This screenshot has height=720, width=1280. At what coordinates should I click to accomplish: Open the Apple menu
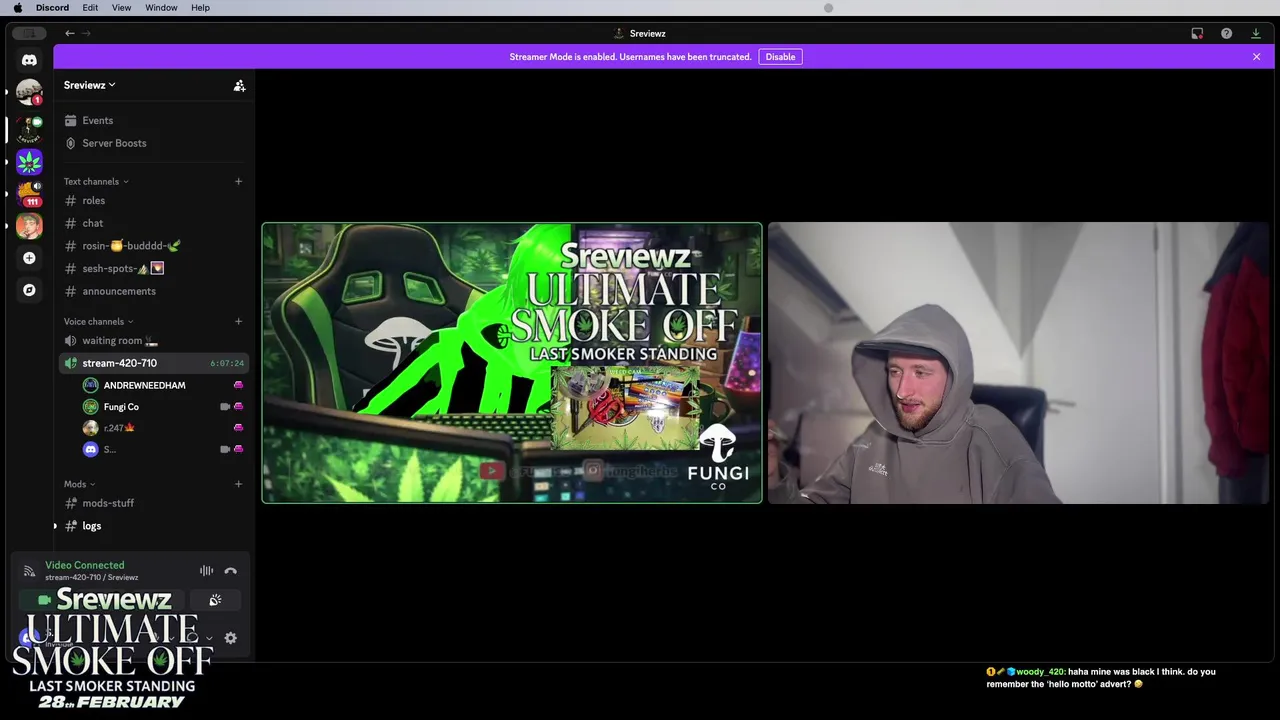point(17,7)
